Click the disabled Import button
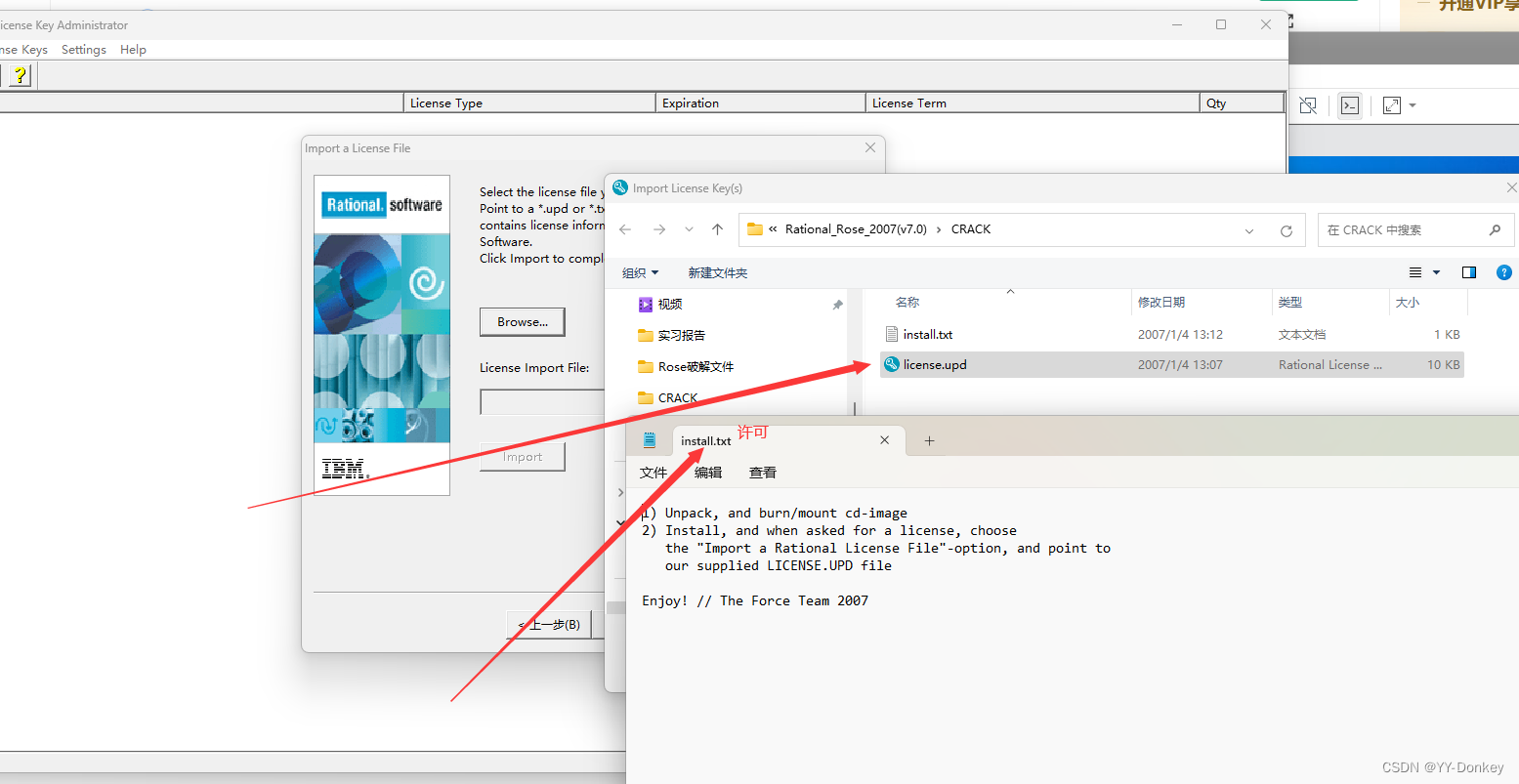This screenshot has height=784, width=1519. pos(523,457)
